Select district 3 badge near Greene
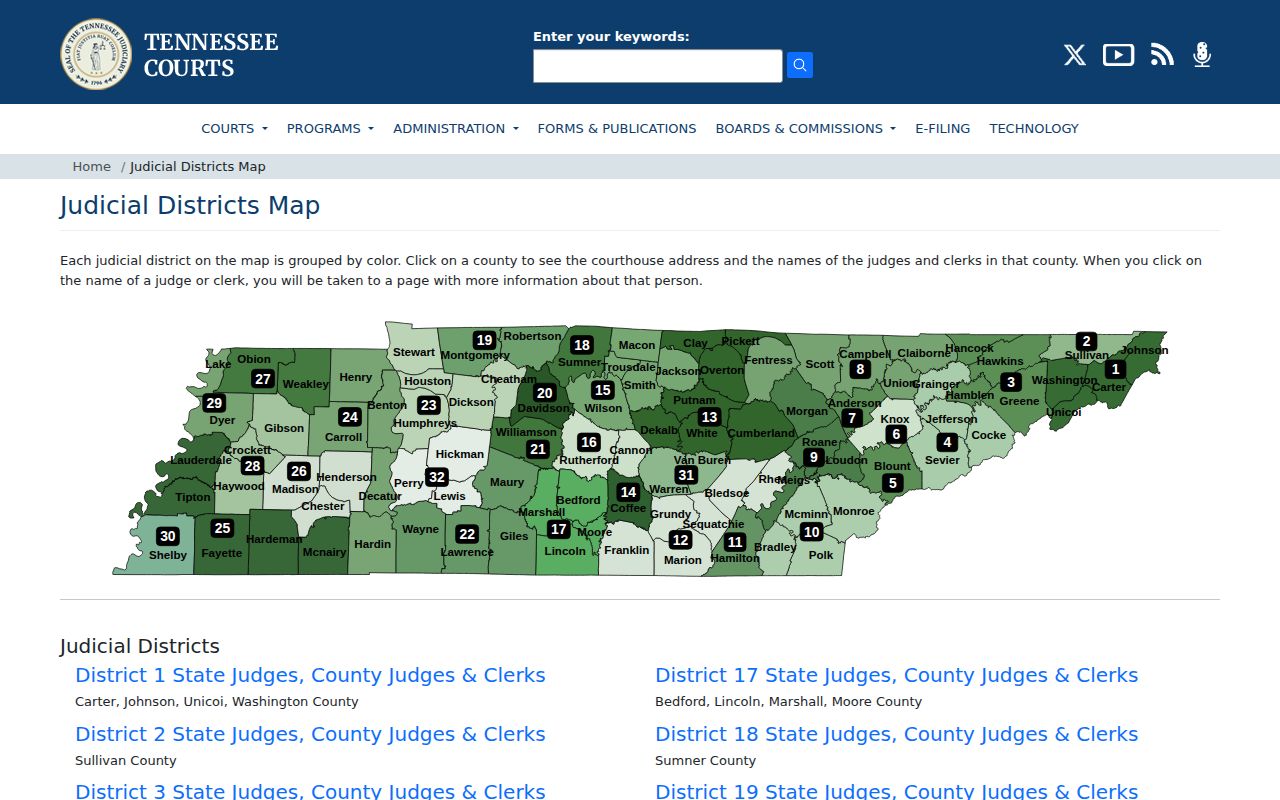This screenshot has height=800, width=1280. click(1011, 382)
